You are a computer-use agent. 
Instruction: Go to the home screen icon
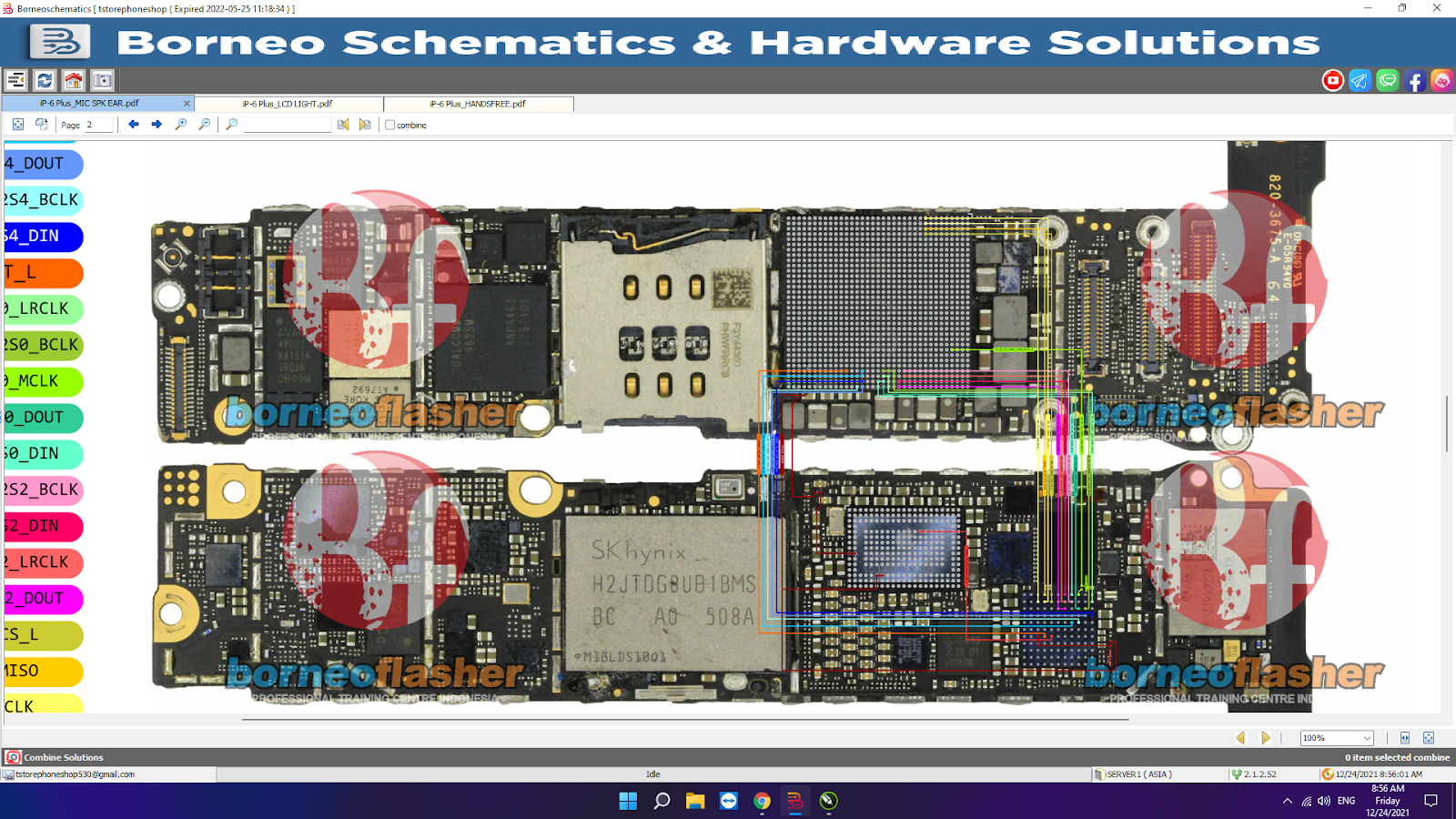[74, 80]
